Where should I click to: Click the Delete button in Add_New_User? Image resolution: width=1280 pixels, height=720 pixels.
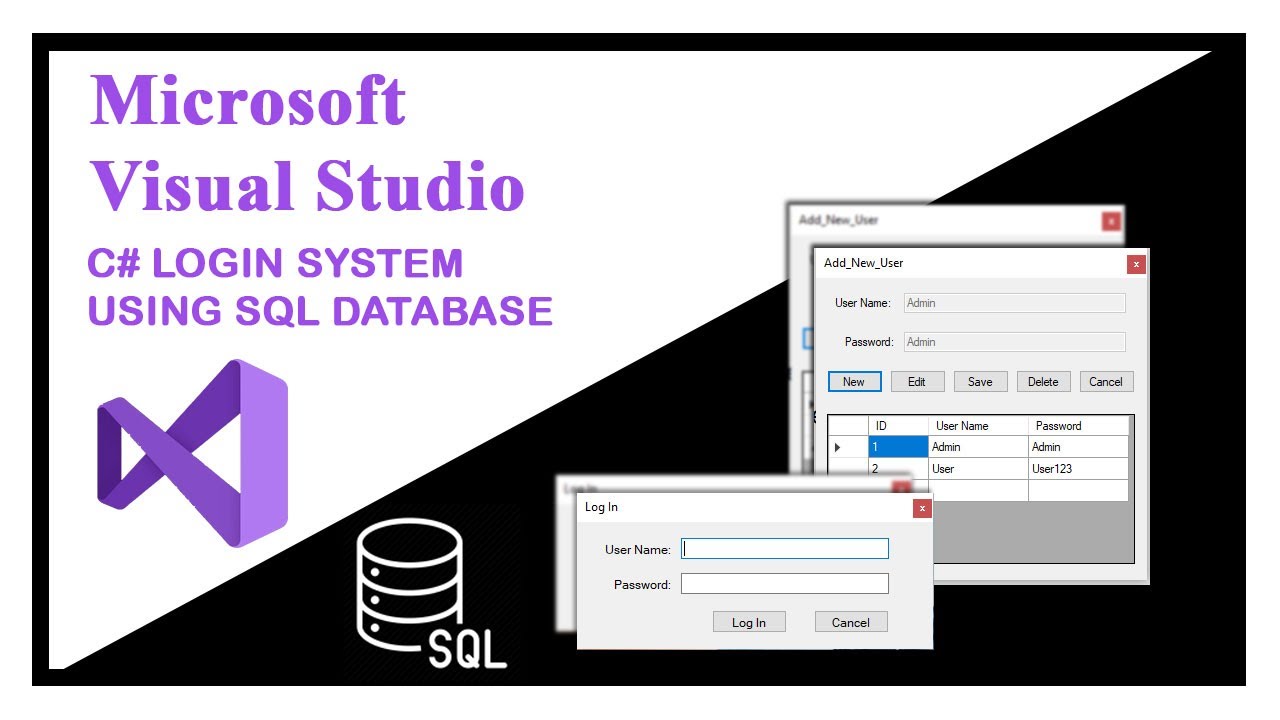click(x=1043, y=381)
